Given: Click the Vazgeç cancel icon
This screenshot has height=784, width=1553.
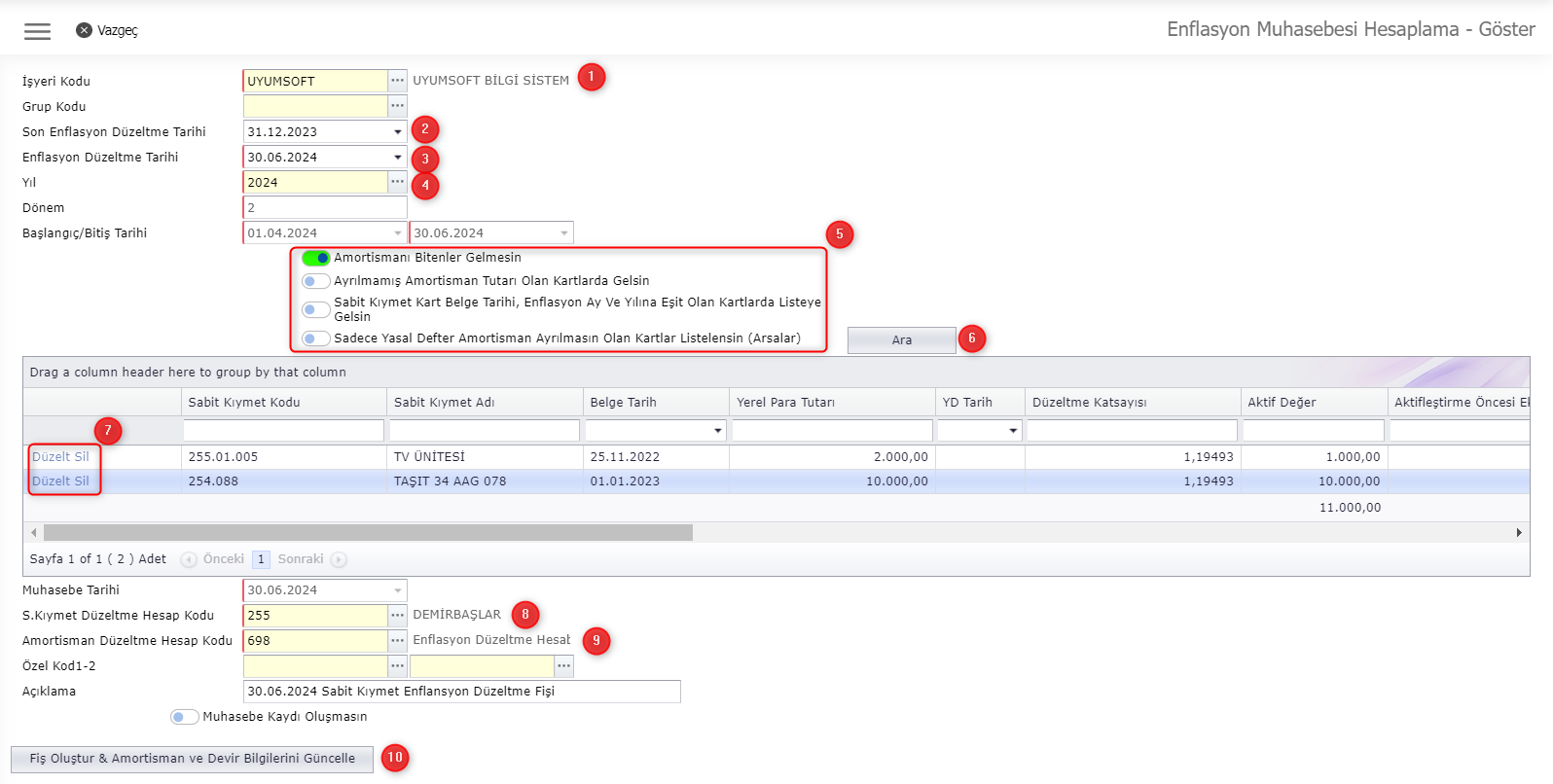Looking at the screenshot, I should pos(84,30).
